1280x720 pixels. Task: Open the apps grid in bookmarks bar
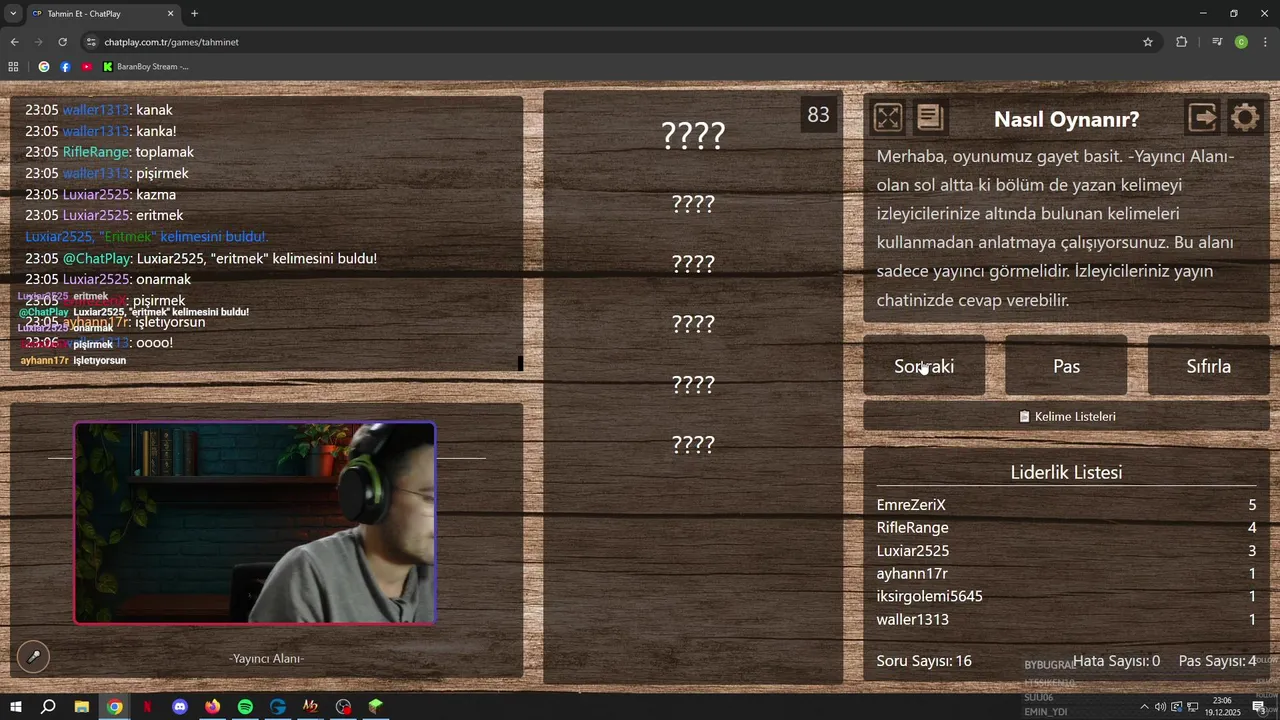click(13, 67)
